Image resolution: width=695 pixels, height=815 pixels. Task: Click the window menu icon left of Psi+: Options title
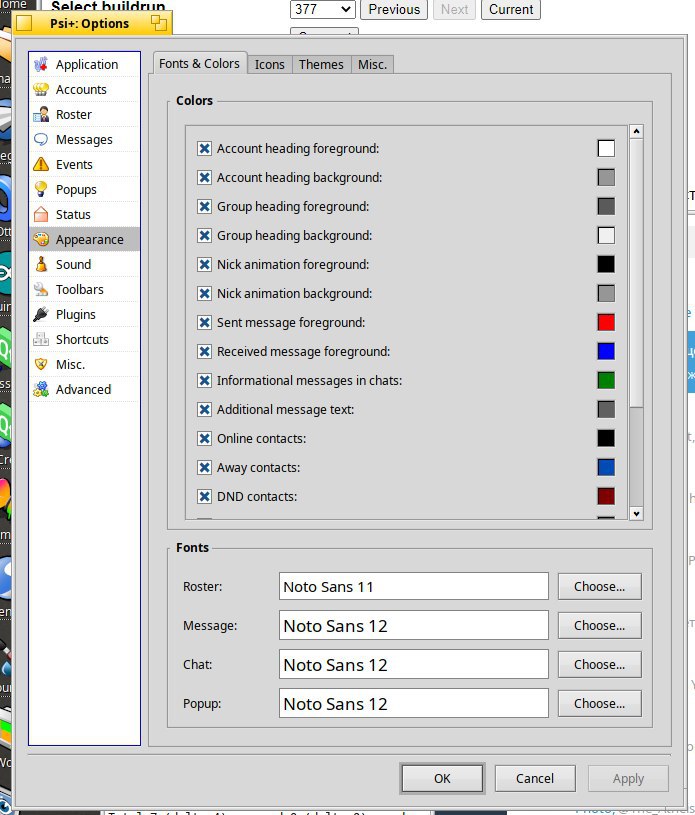(x=24, y=23)
